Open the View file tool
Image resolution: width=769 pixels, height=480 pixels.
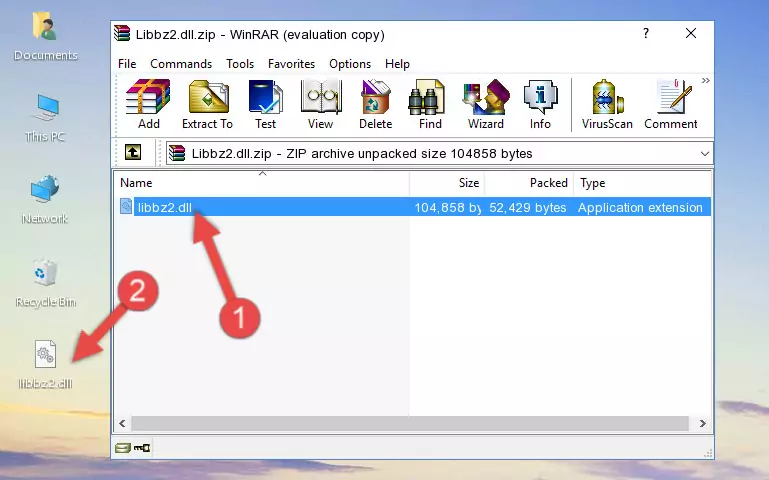(321, 104)
